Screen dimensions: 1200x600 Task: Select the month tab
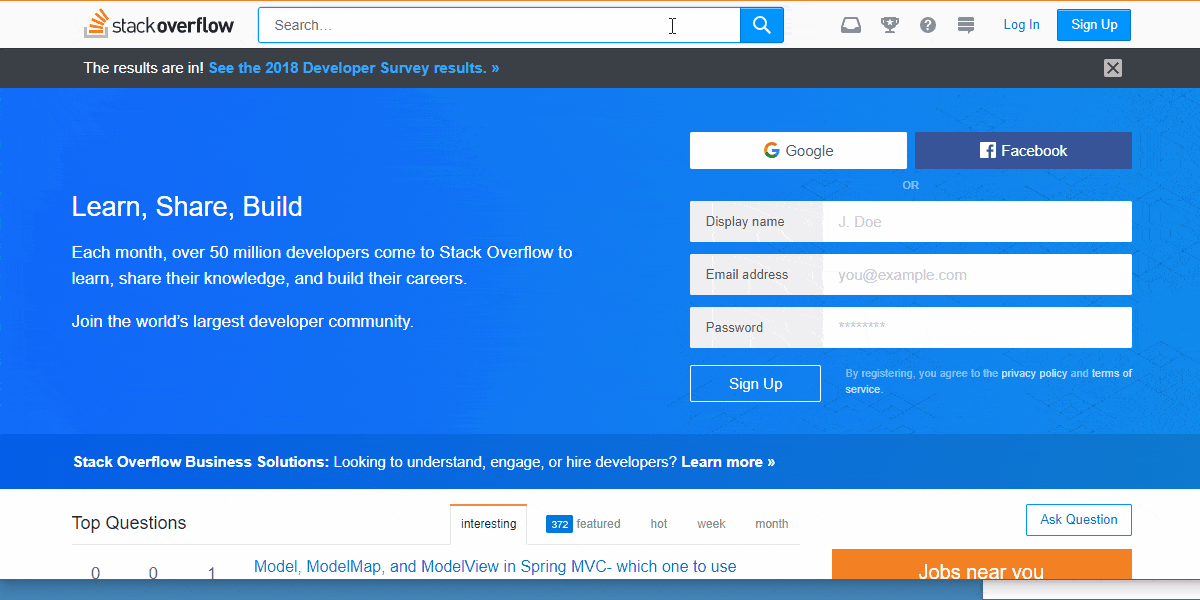(771, 524)
